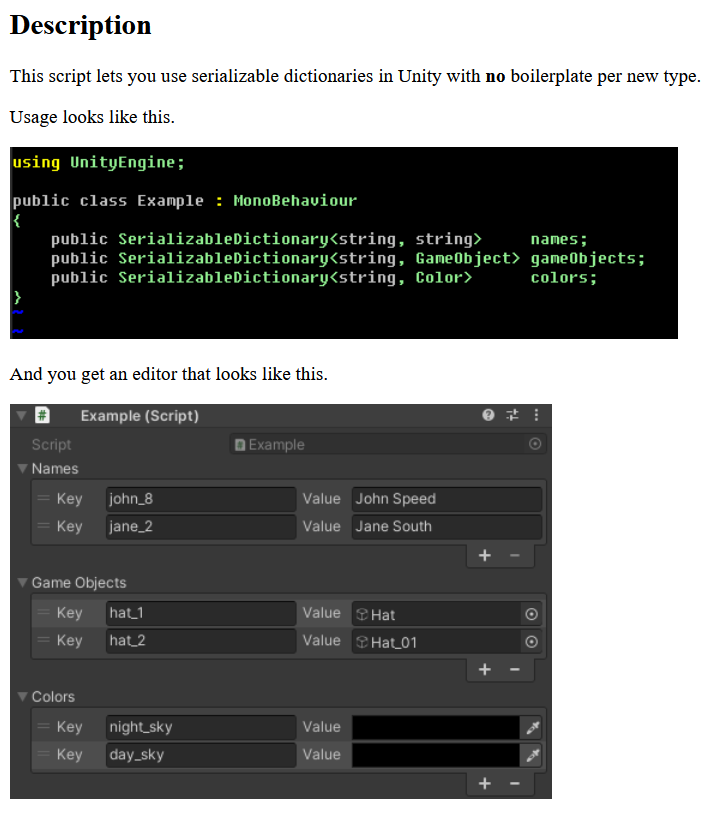Open the component presets icon

point(513,415)
